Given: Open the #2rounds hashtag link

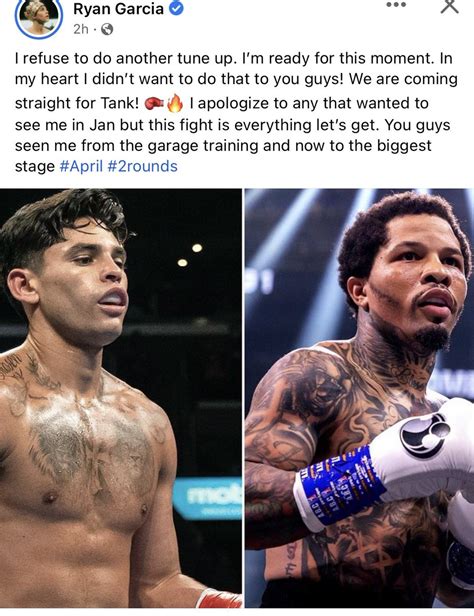Looking at the screenshot, I should 142,166.
